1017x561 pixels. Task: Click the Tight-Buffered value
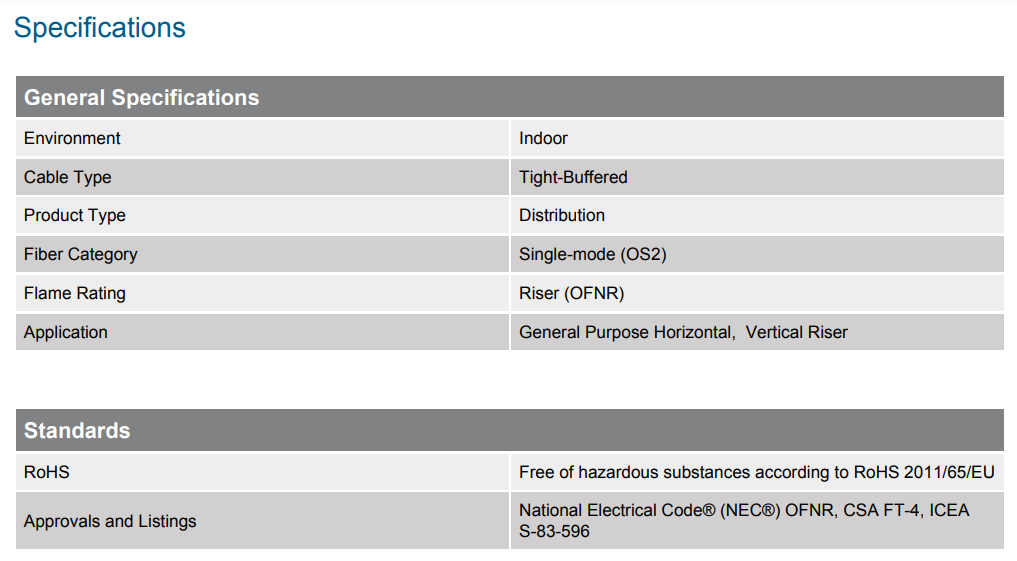[573, 177]
